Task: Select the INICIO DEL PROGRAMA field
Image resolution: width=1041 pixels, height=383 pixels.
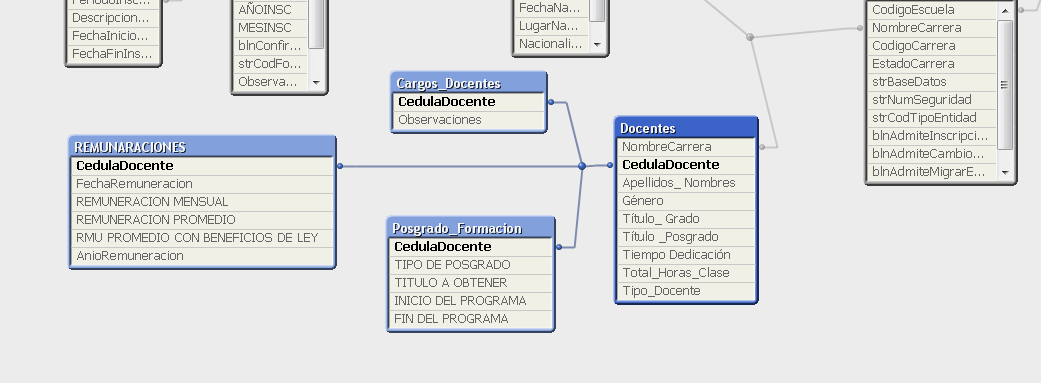Action: [x=471, y=301]
